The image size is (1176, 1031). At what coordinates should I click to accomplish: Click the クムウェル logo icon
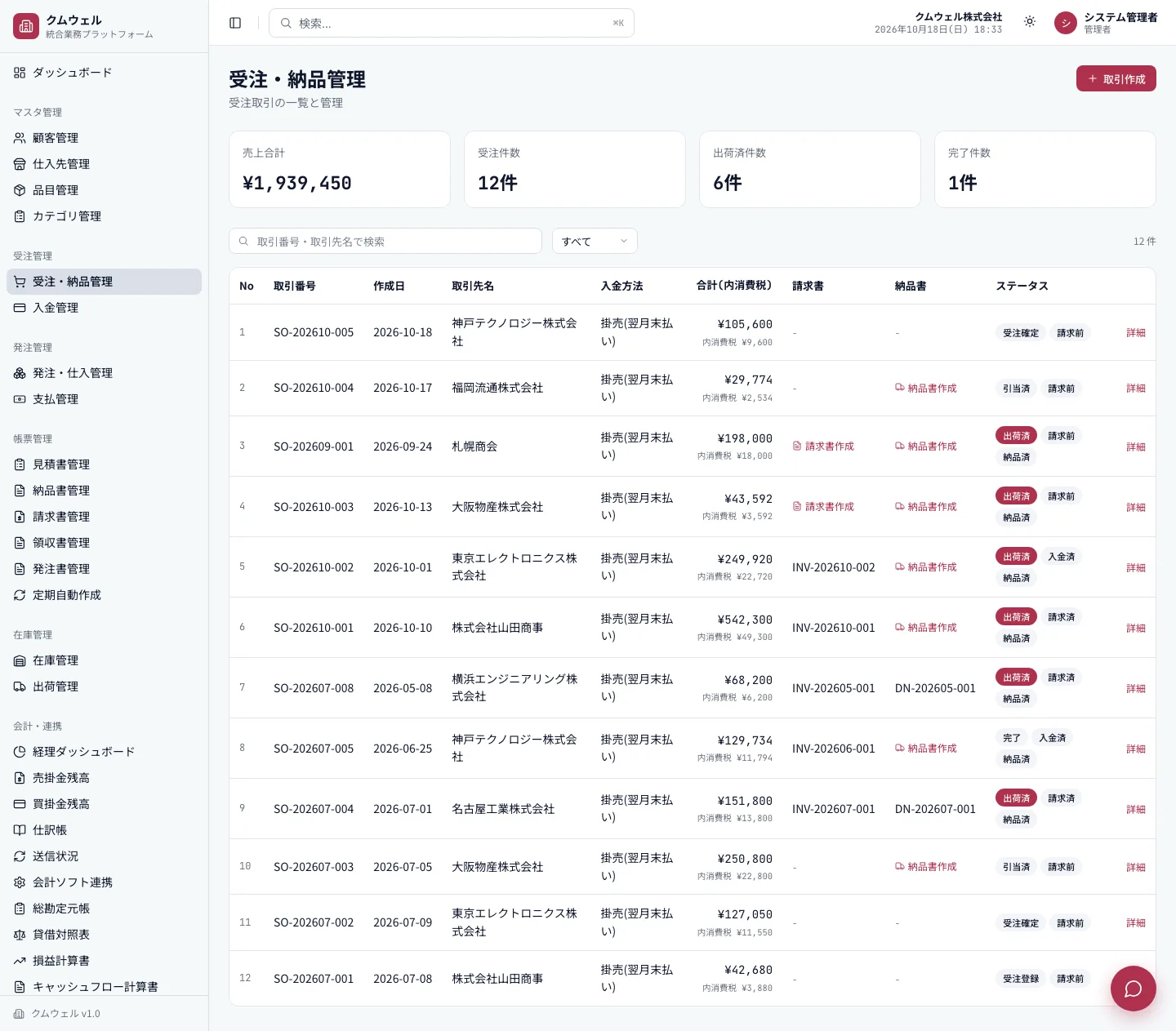[x=26, y=26]
